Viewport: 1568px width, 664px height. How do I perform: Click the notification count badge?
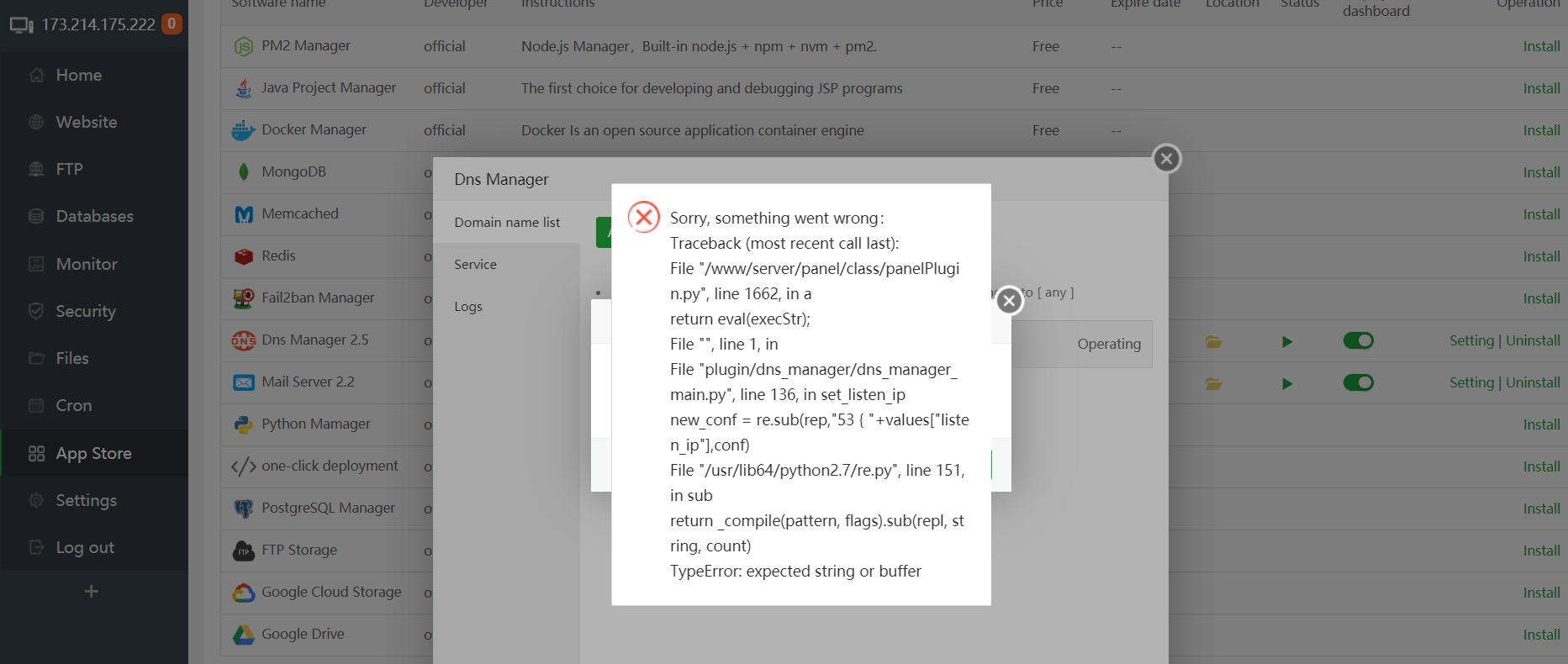click(x=172, y=24)
